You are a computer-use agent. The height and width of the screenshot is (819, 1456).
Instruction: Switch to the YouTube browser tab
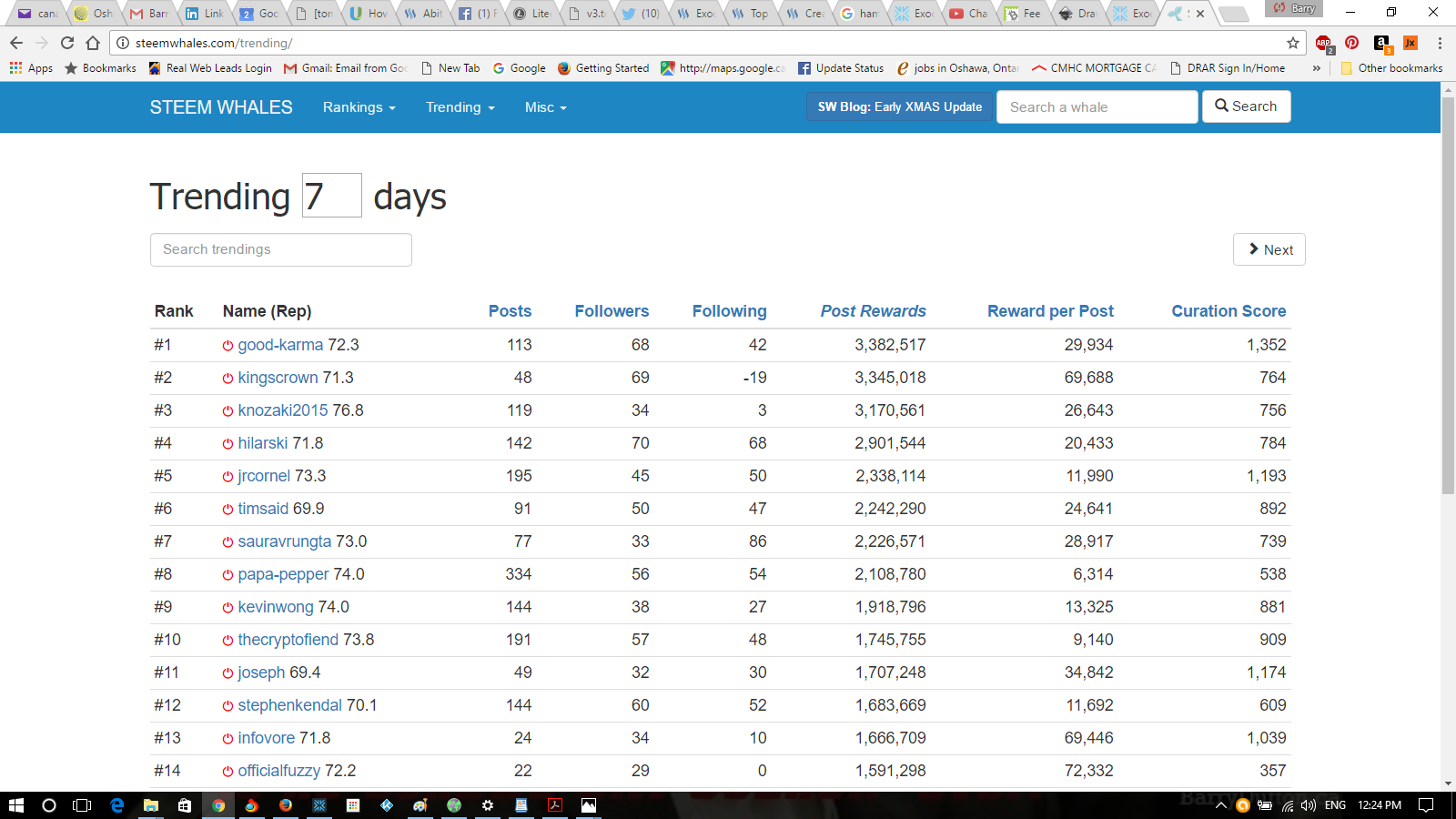click(x=968, y=14)
